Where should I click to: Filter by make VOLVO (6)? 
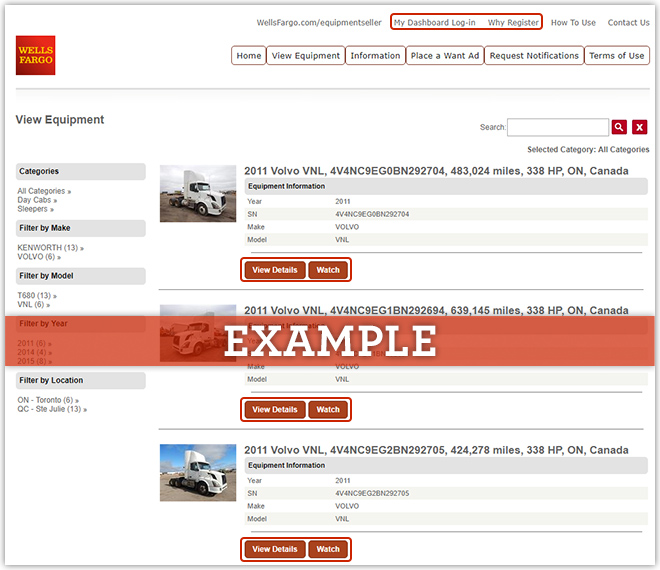pyautogui.click(x=39, y=256)
